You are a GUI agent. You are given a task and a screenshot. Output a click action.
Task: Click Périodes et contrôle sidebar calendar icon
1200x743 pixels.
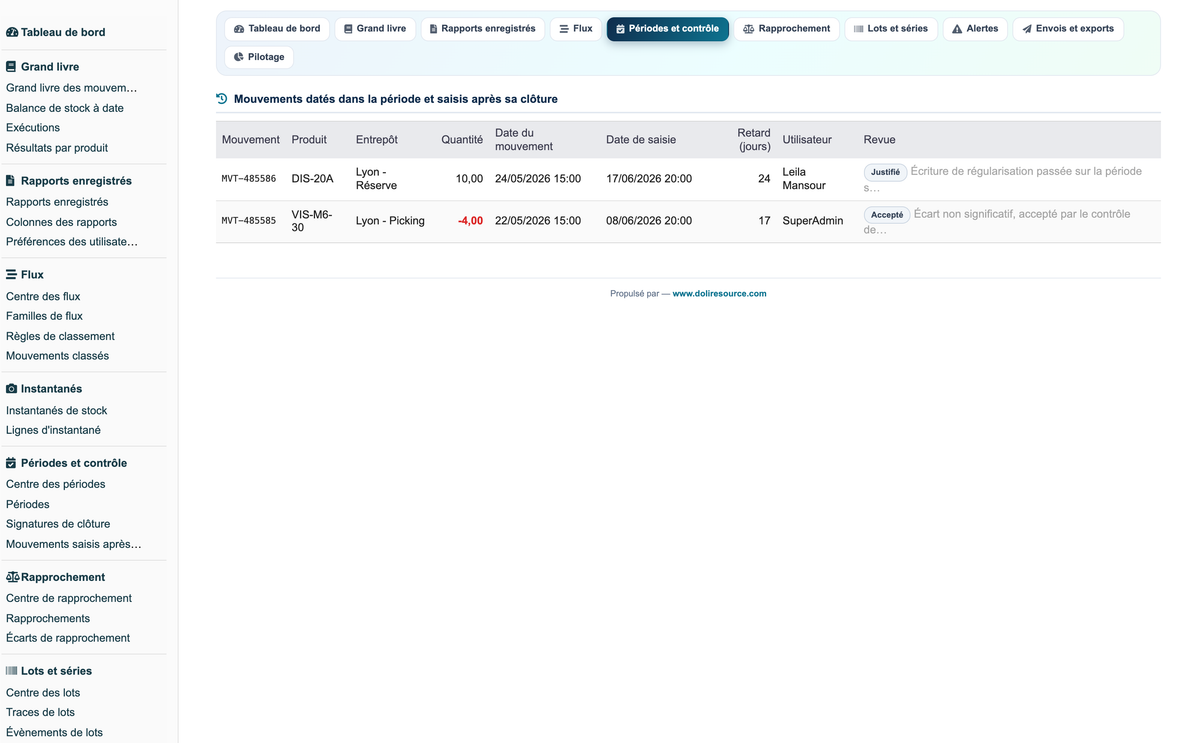(11, 463)
